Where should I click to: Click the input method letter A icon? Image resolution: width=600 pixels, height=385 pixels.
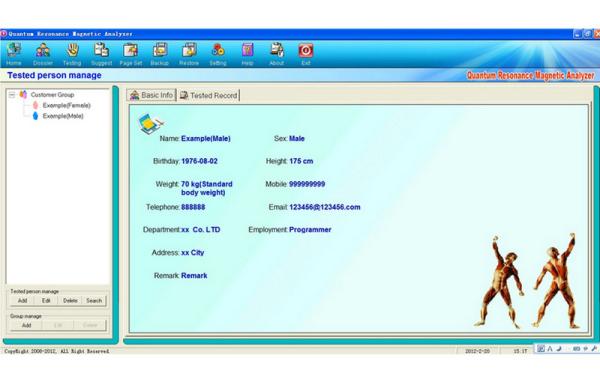click(x=550, y=349)
